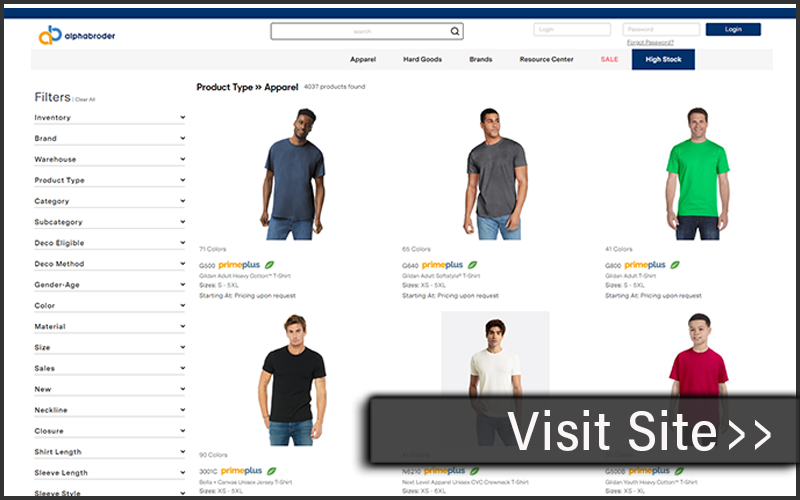Click the primeplus badge for G640

coord(442,265)
